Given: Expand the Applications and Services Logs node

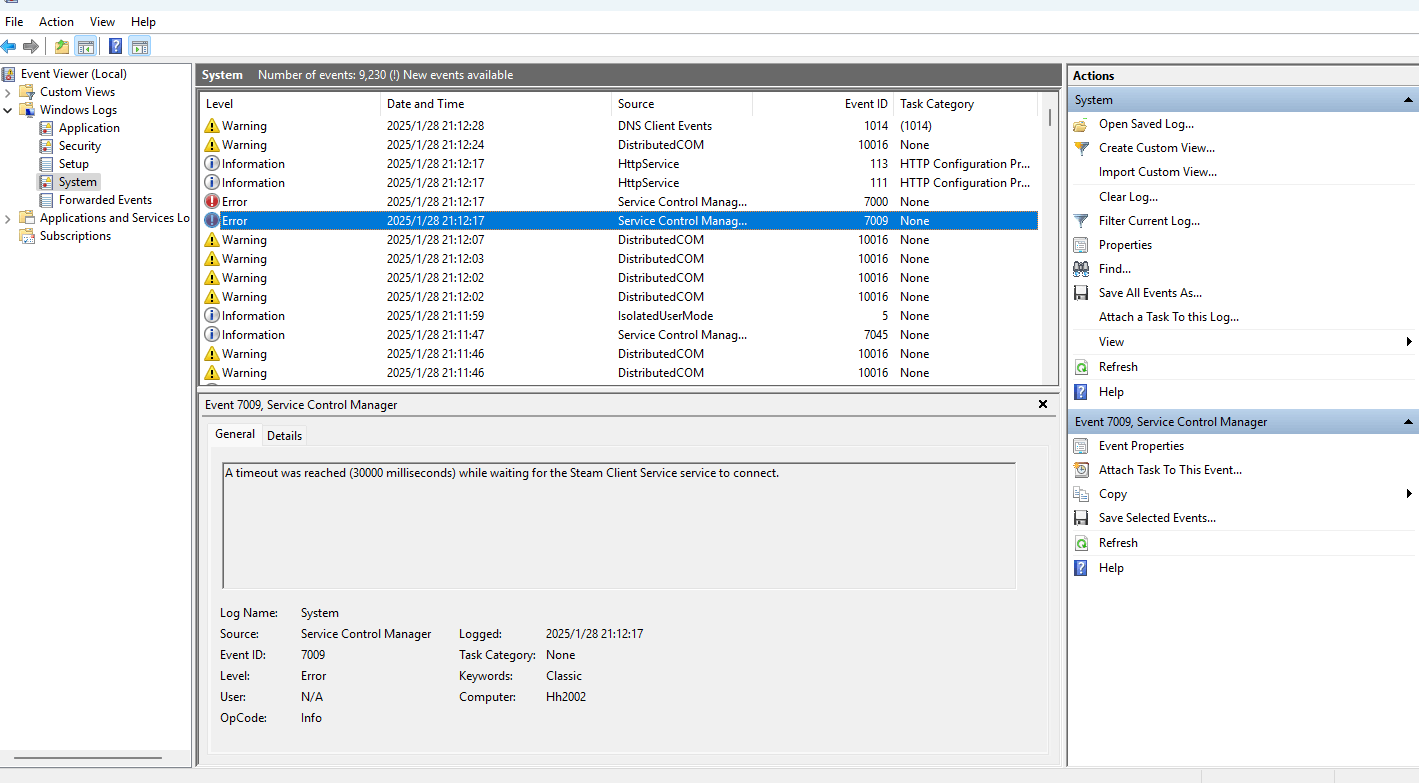Looking at the screenshot, I should coord(8,218).
